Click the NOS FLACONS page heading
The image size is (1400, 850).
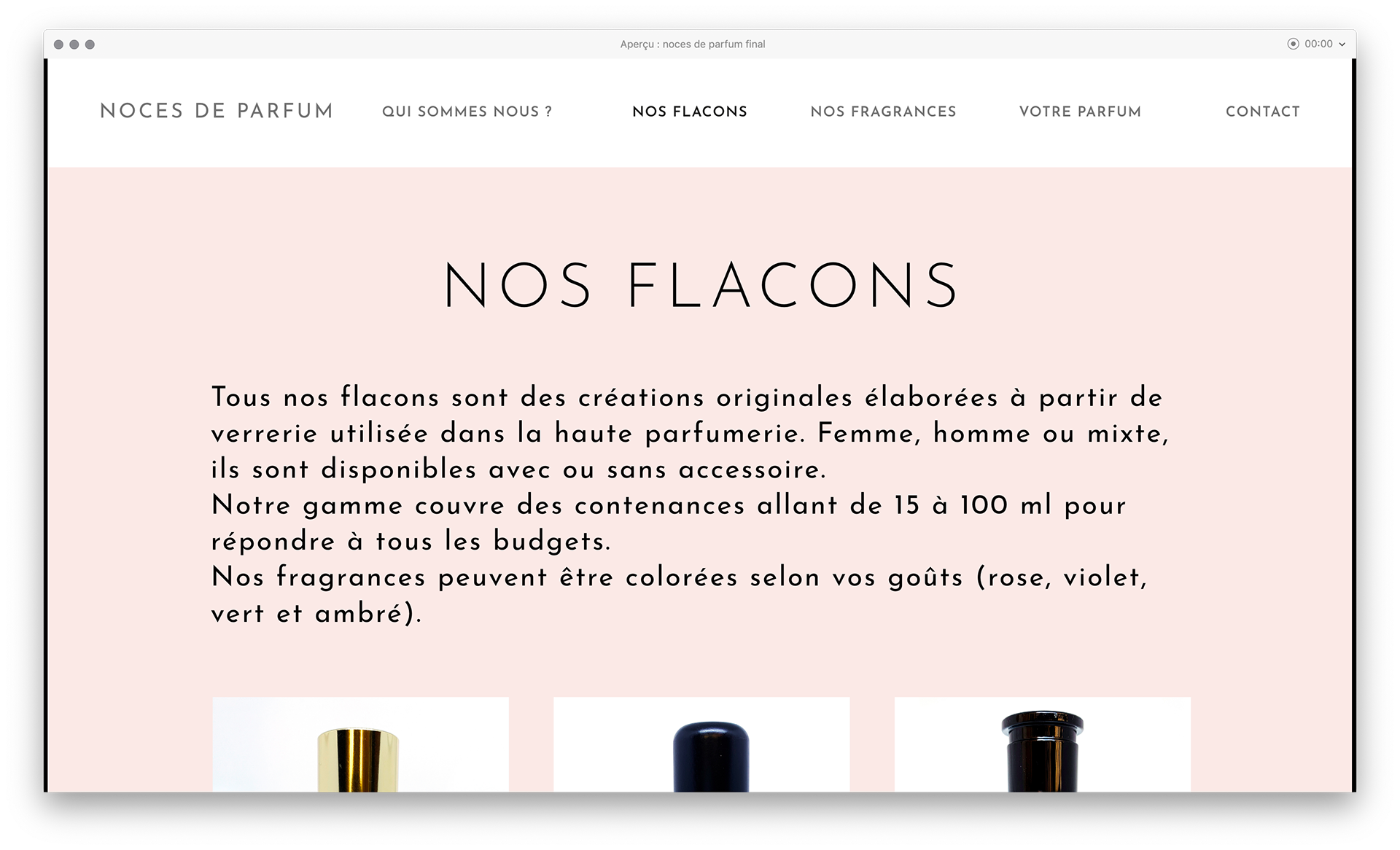[701, 285]
